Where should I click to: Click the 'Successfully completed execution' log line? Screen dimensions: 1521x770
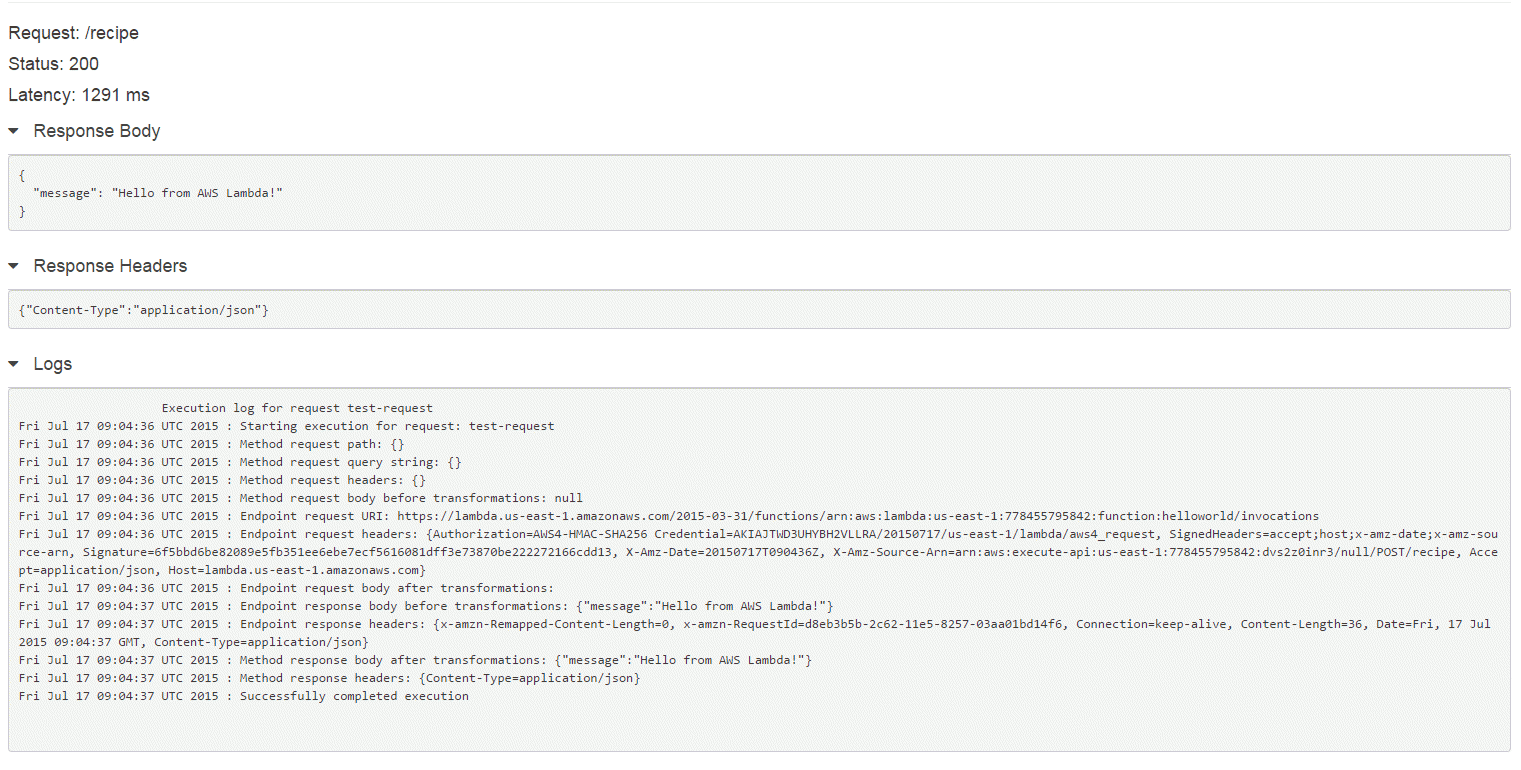(x=243, y=696)
